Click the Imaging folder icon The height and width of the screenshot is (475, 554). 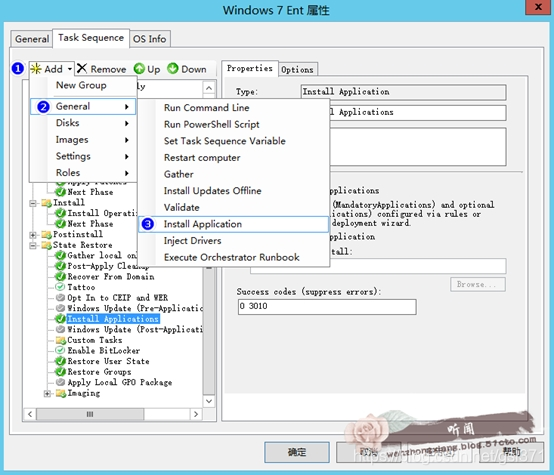(x=61, y=393)
